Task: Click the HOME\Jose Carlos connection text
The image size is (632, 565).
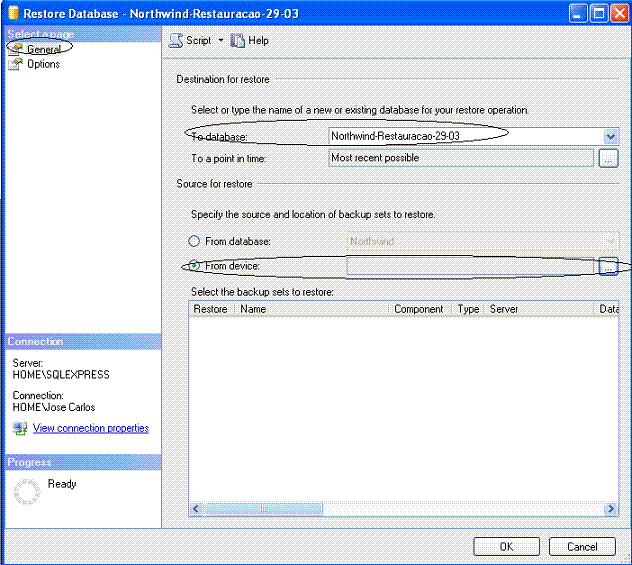Action: click(x=54, y=407)
